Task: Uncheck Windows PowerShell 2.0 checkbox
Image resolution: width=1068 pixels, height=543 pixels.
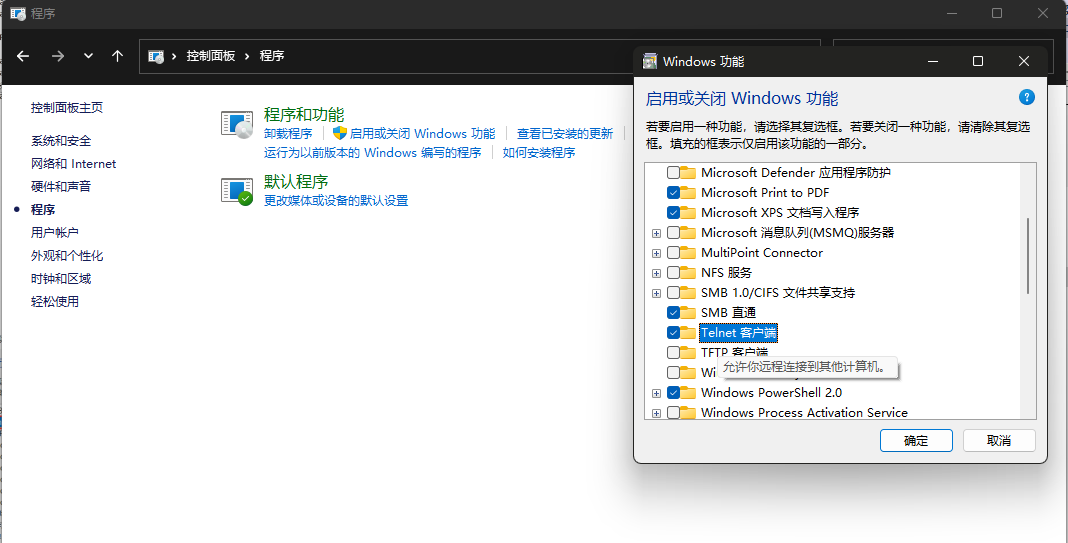Action: click(x=673, y=392)
